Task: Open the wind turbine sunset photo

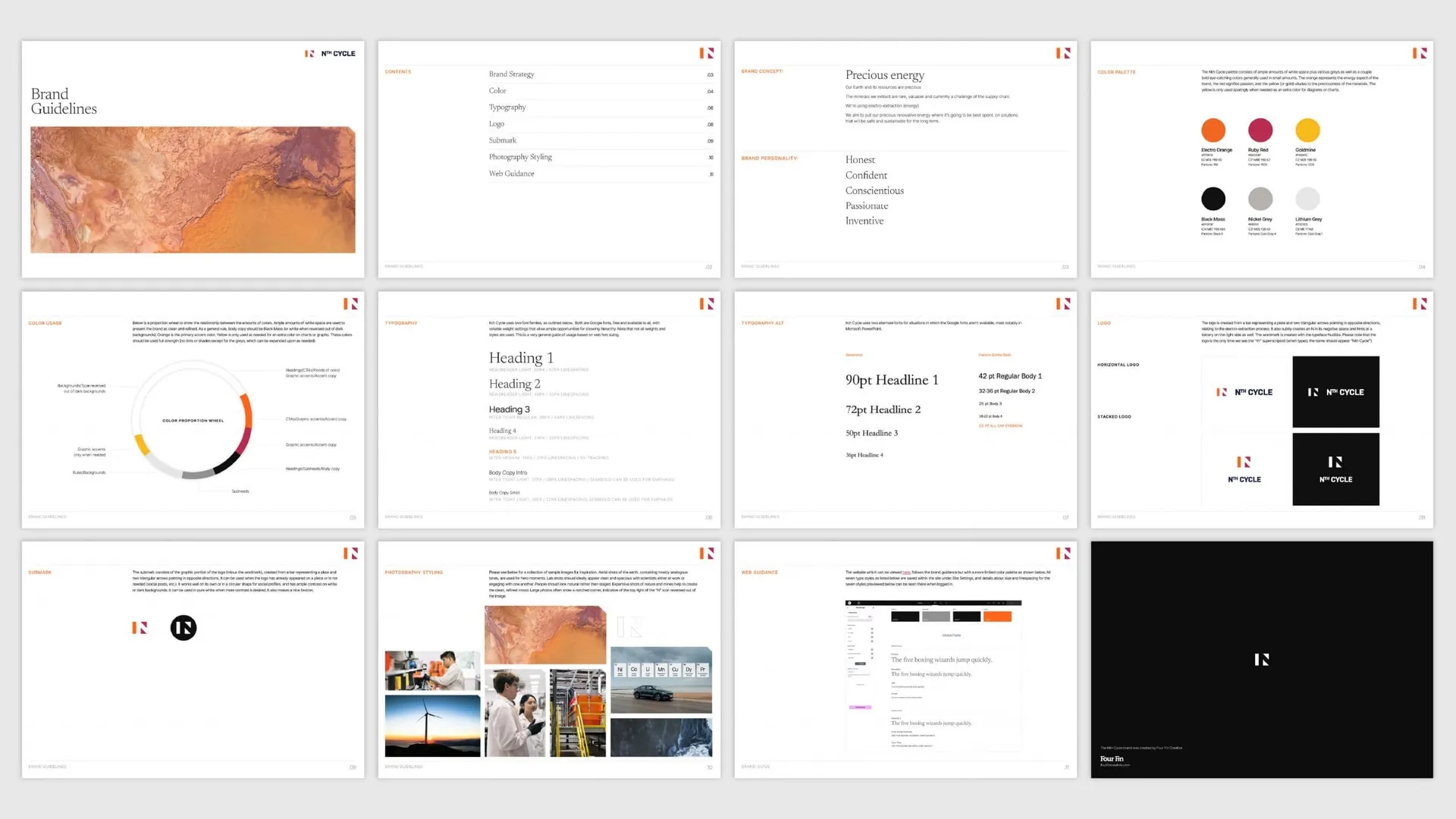Action: coord(432,726)
